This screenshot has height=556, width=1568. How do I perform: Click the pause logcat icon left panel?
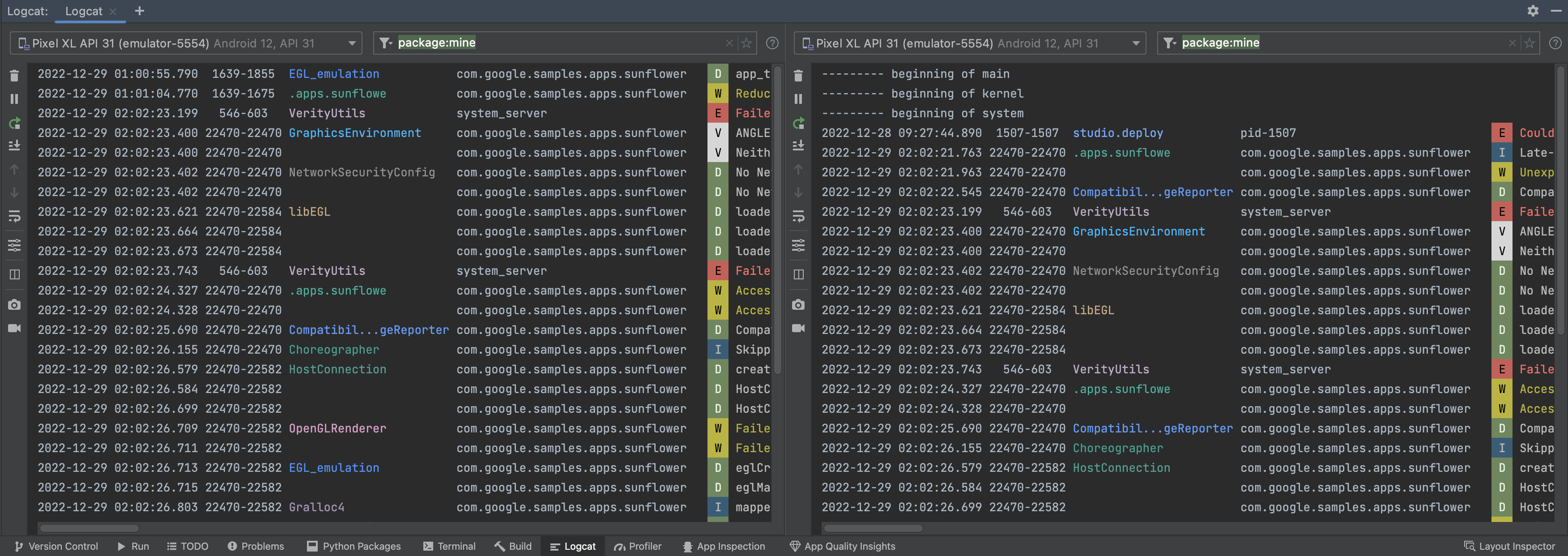tap(14, 97)
